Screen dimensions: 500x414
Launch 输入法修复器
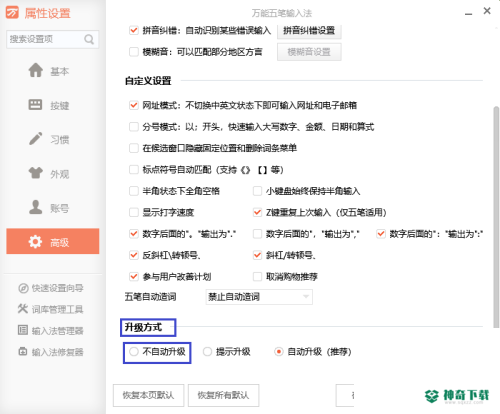pyautogui.click(x=51, y=352)
